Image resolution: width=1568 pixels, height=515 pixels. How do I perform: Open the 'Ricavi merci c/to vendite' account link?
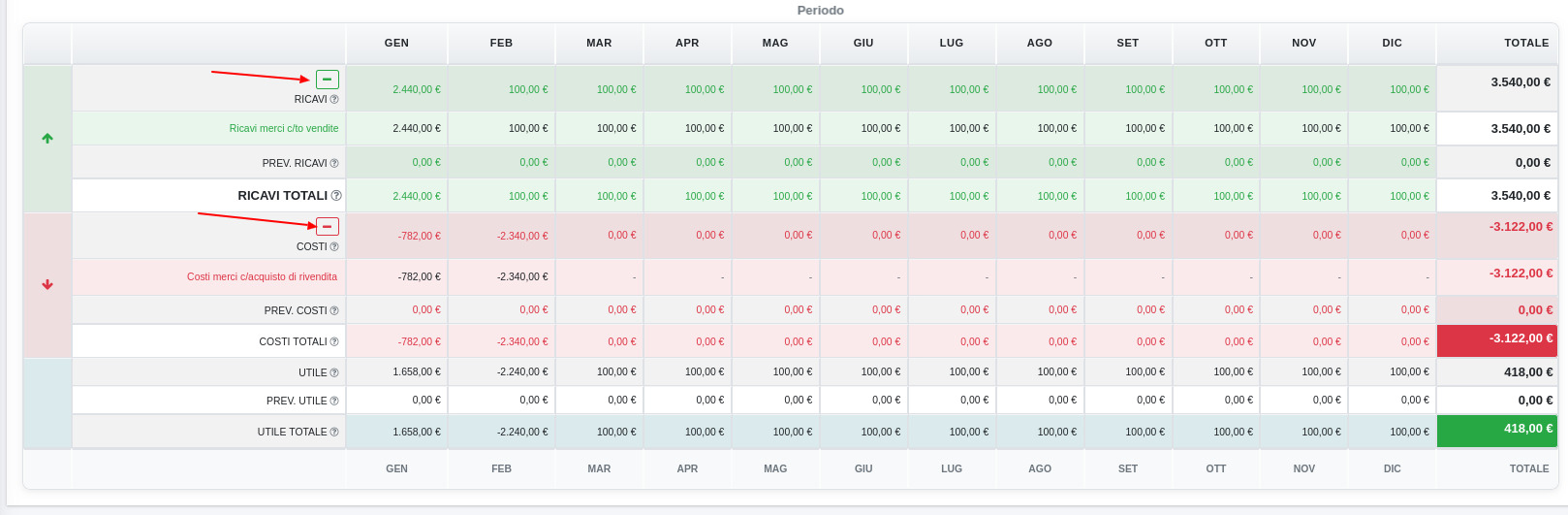pyautogui.click(x=284, y=128)
